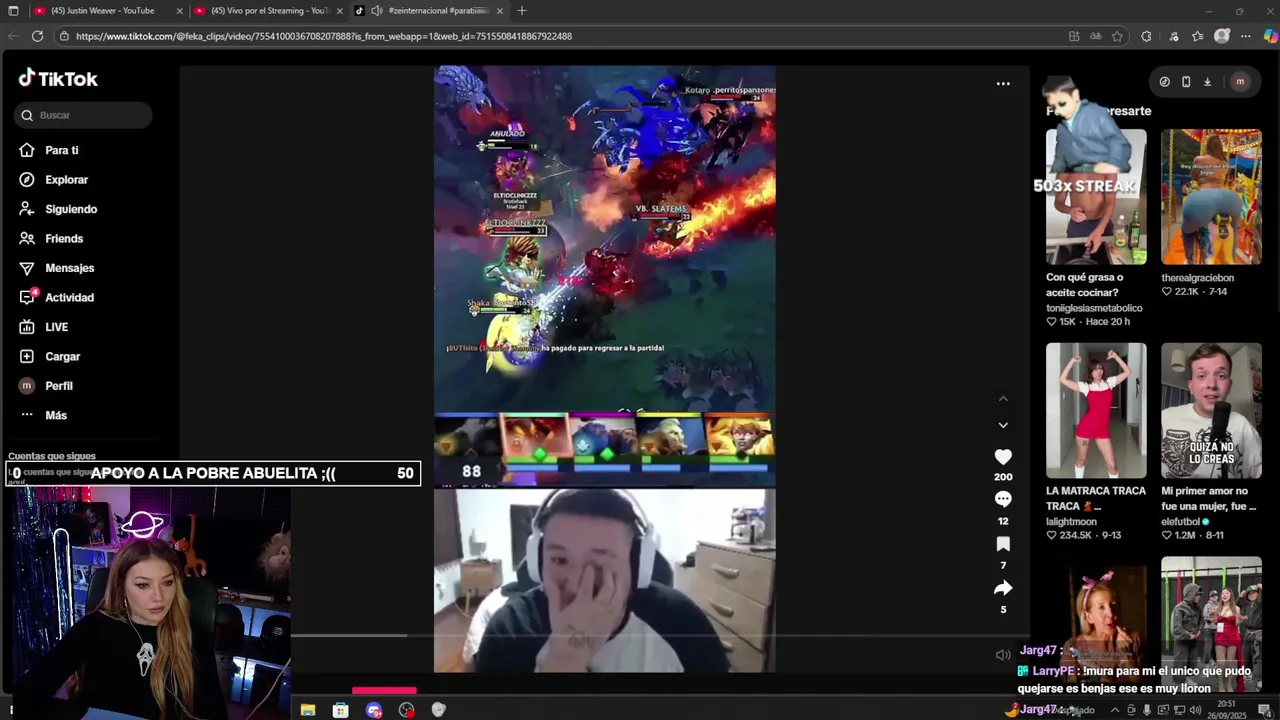The width and height of the screenshot is (1280, 720).
Task: Open Copilot sidebar icon
Action: click(1270, 36)
